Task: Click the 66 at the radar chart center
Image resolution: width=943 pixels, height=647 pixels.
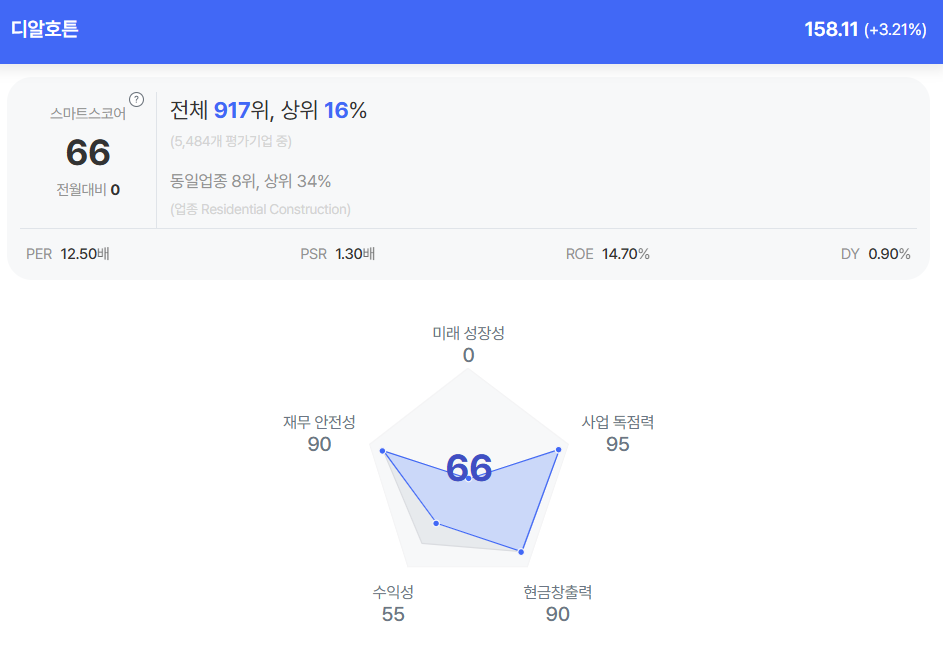Action: tap(469, 468)
